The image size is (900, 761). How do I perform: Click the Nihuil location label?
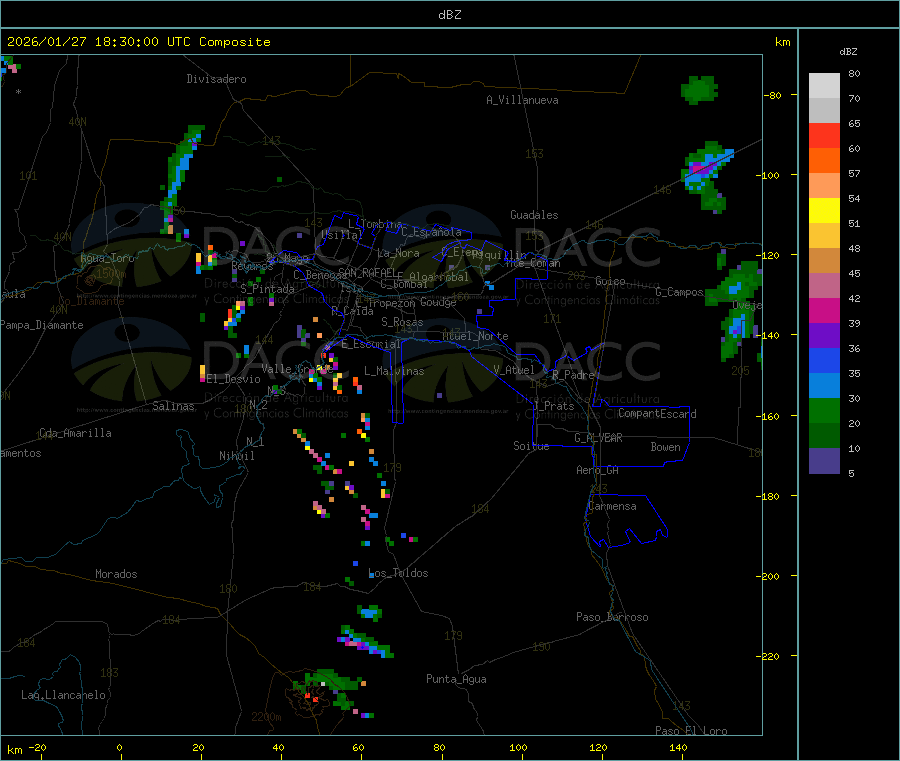point(236,456)
